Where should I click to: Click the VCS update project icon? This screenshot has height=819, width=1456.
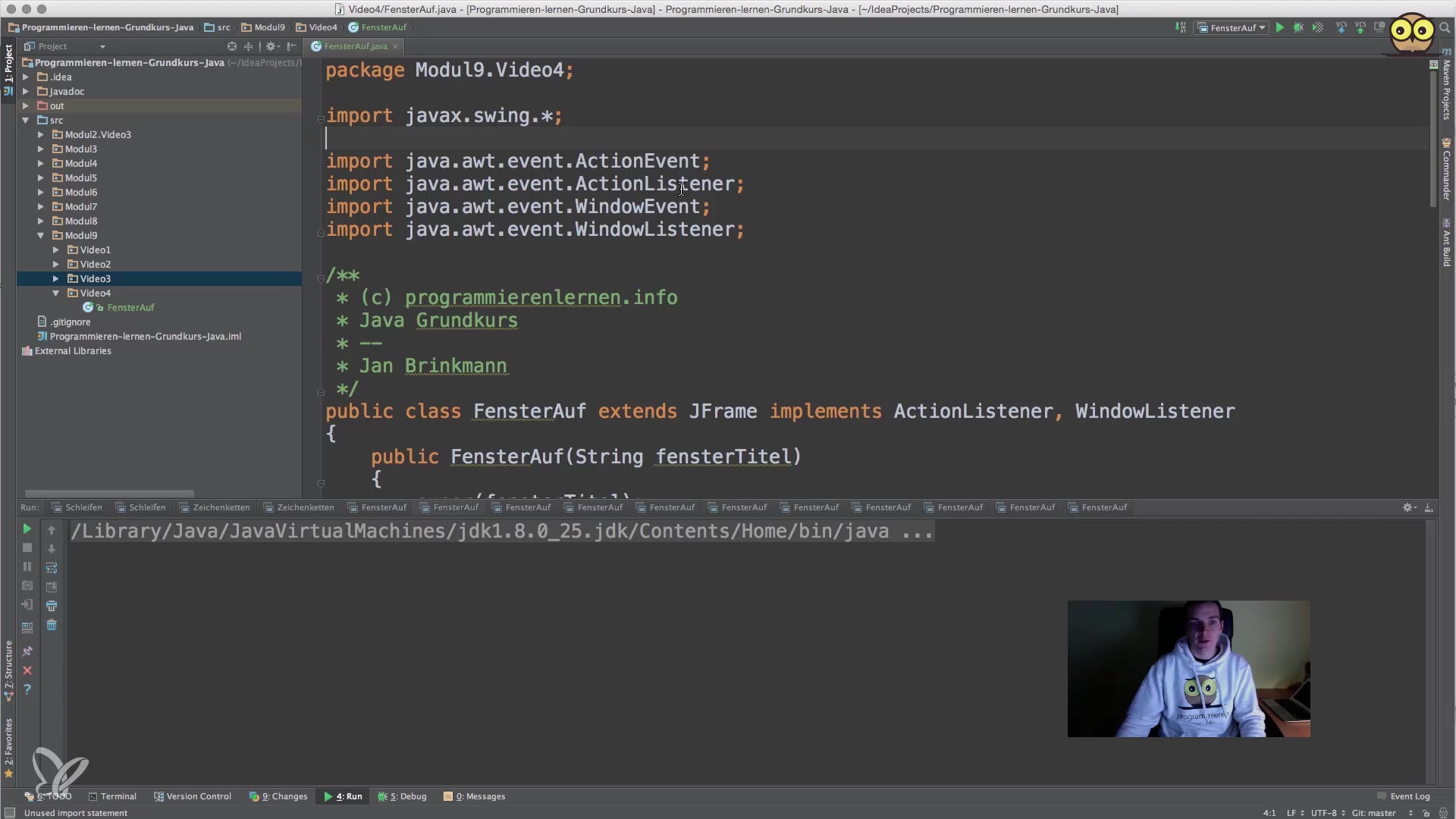point(1341,27)
